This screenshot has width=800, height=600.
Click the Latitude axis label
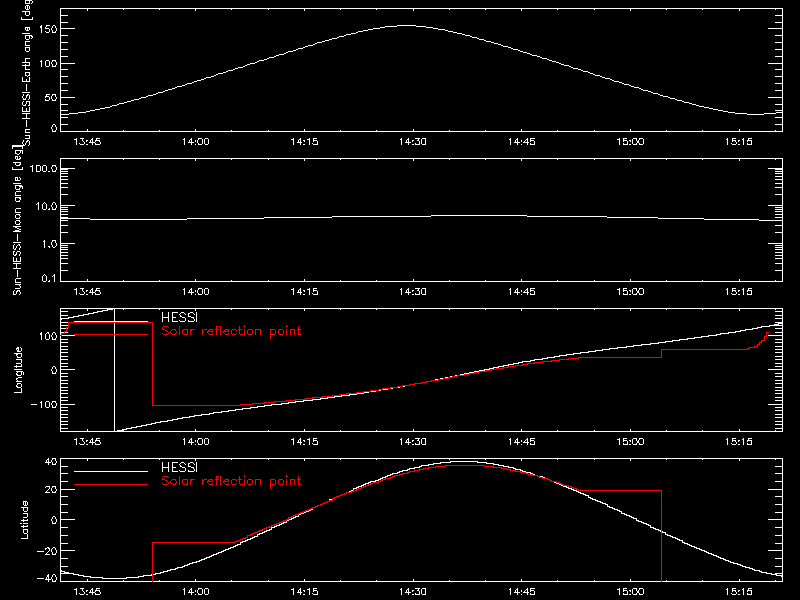[24, 520]
